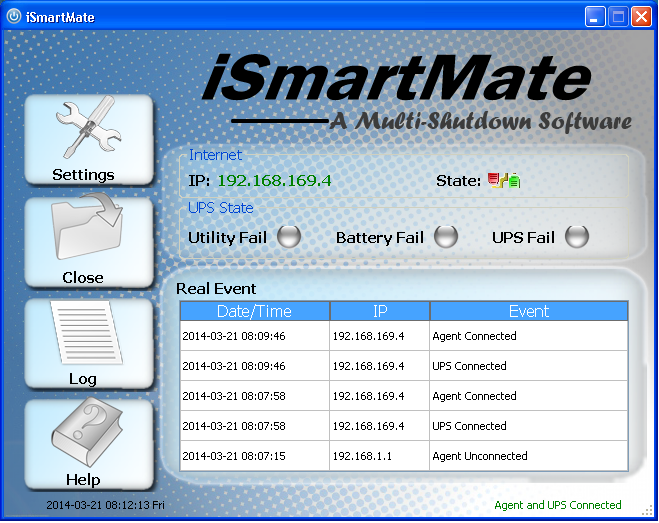Click the Utility Fail label
Viewport: 659px width, 523px height.
(x=227, y=238)
